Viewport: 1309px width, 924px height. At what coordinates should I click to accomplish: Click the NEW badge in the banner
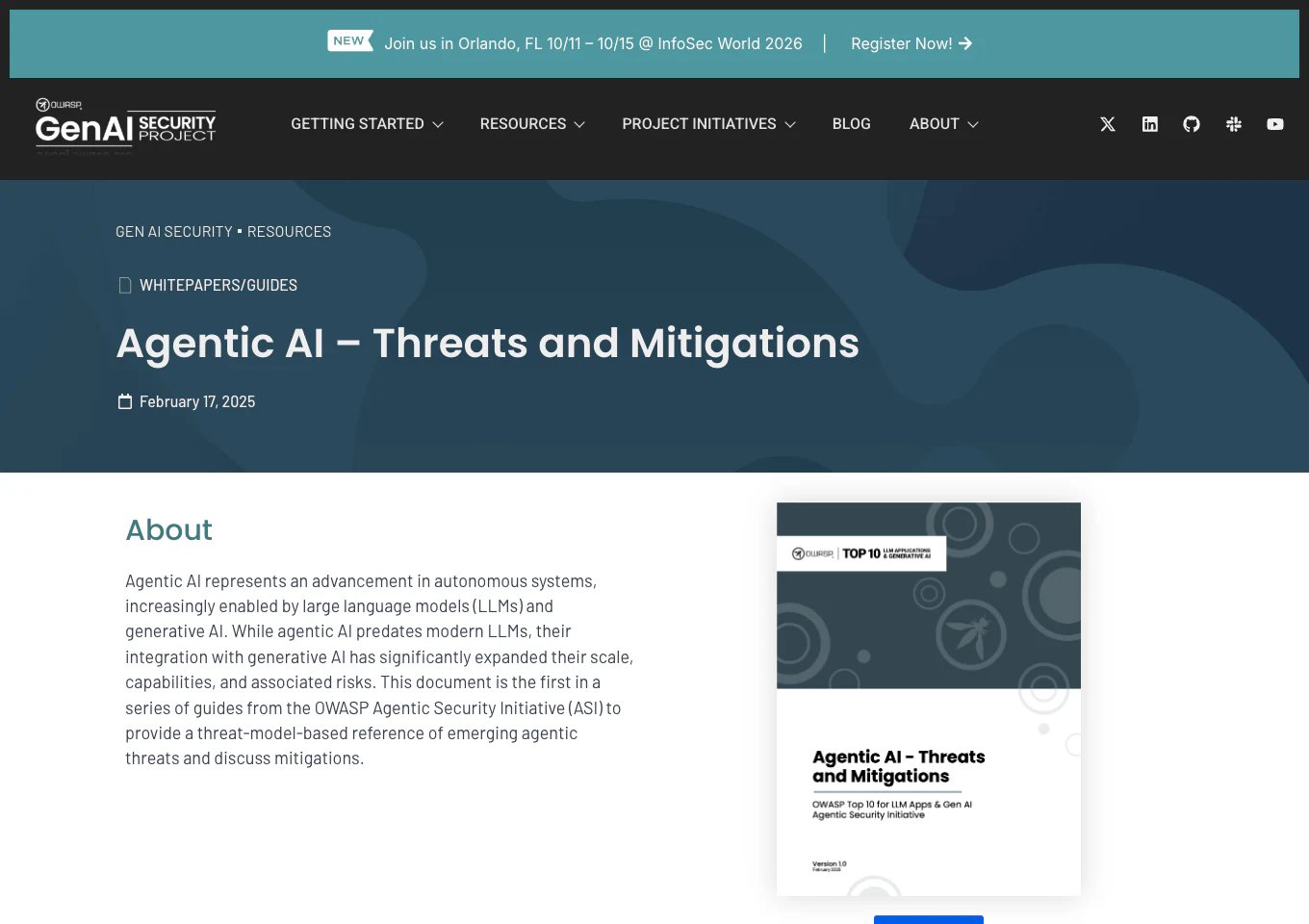pyautogui.click(x=349, y=40)
